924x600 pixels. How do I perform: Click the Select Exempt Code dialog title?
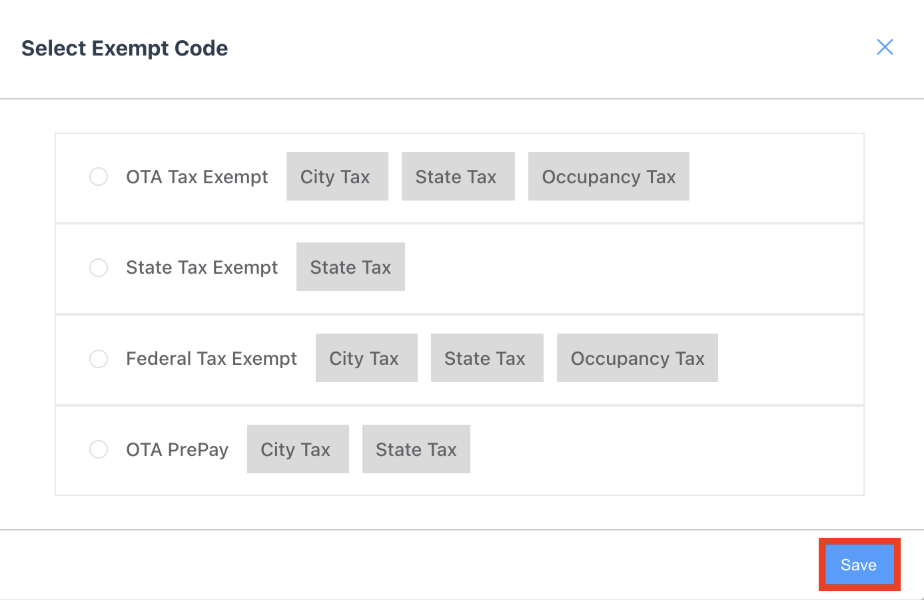pyautogui.click(x=124, y=48)
